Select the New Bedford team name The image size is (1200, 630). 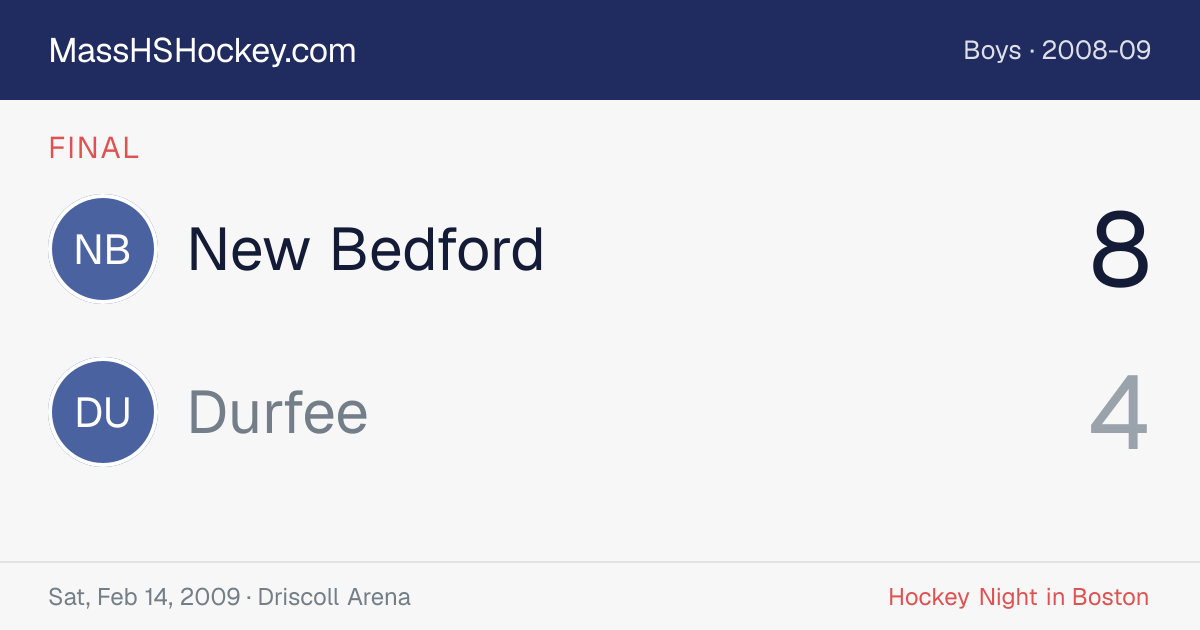tap(366, 249)
